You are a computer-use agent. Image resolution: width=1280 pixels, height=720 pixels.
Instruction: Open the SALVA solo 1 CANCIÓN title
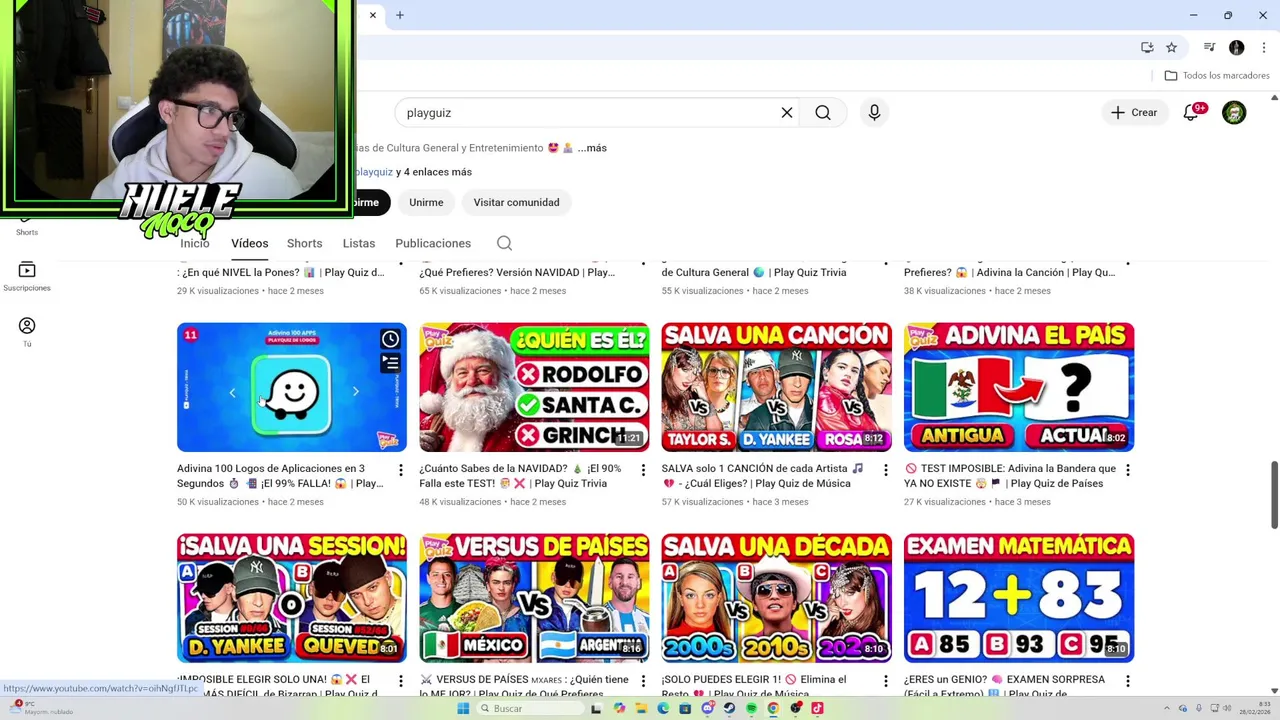pos(762,476)
